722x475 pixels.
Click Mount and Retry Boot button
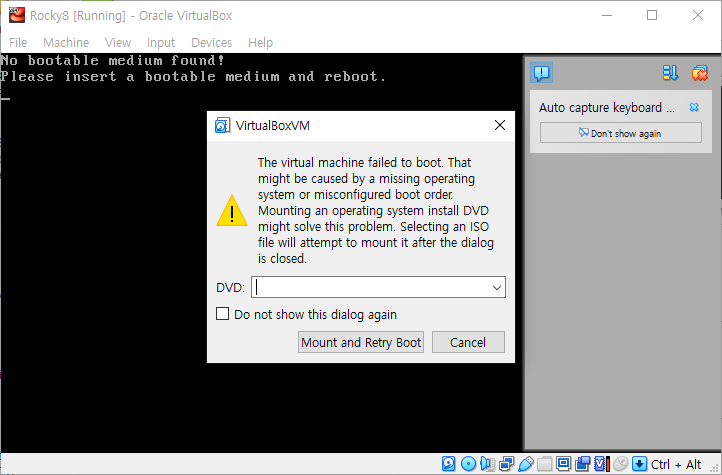(361, 342)
